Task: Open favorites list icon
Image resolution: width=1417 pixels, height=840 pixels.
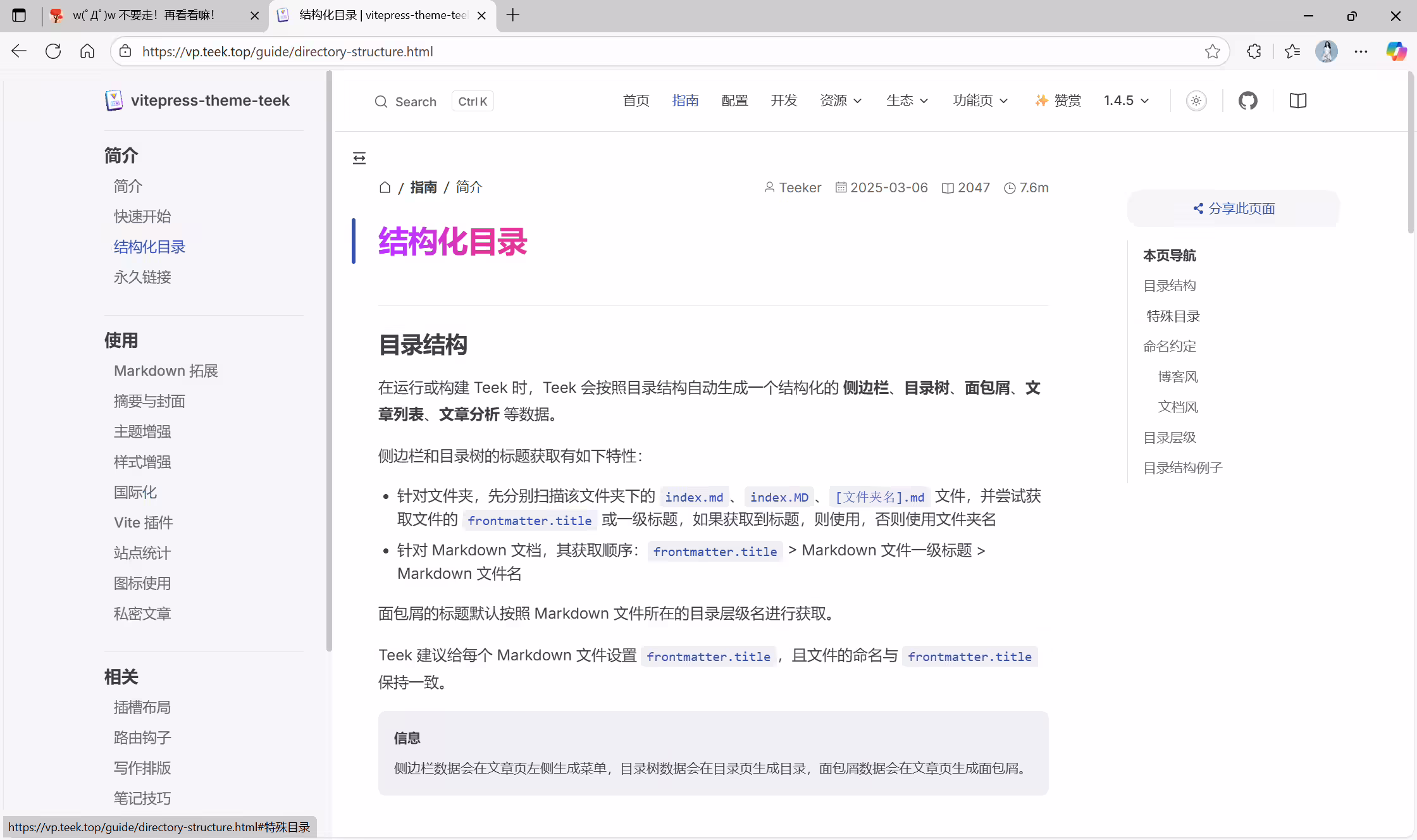Action: [x=1292, y=51]
